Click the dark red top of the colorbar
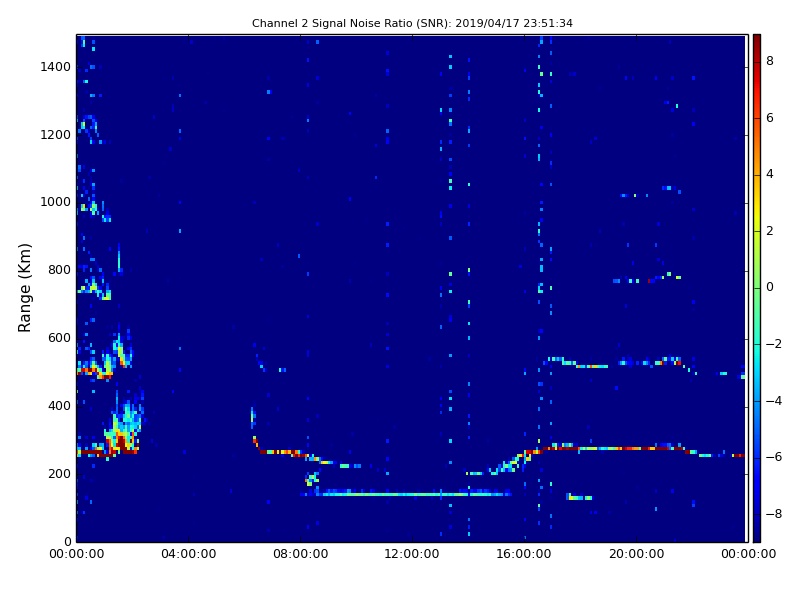The width and height of the screenshot is (800, 600). click(x=757, y=39)
